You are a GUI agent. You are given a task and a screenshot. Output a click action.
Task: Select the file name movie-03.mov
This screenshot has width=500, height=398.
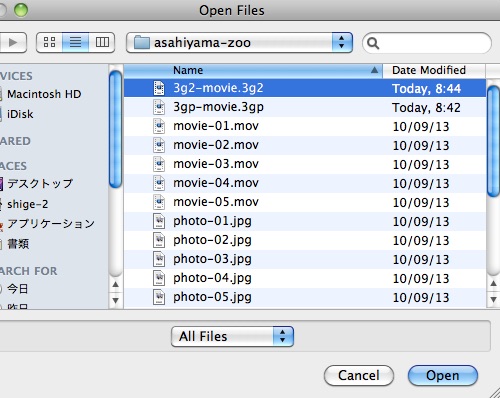pos(216,164)
